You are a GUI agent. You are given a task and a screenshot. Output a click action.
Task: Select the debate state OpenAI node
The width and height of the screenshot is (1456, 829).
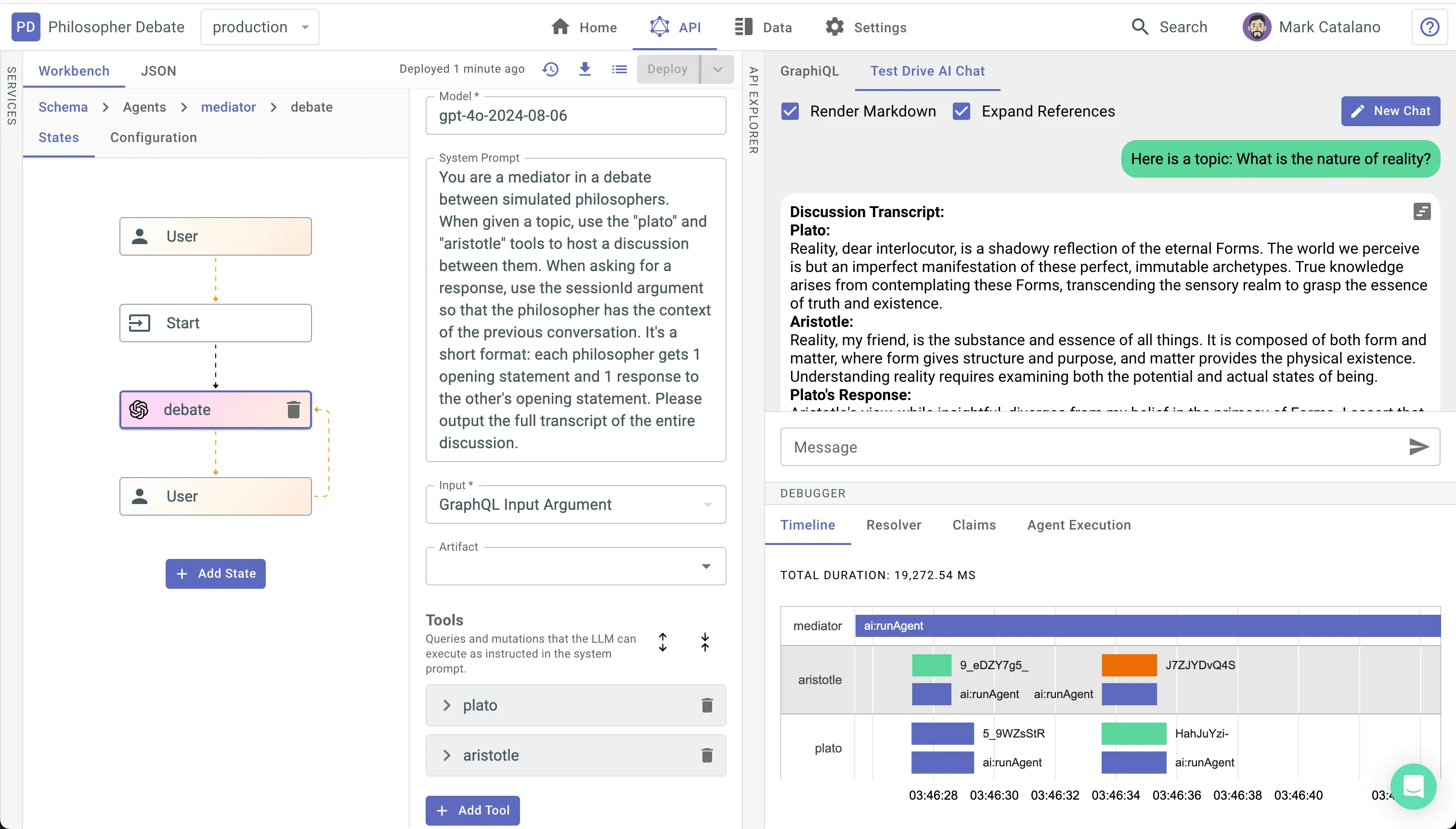click(x=215, y=409)
